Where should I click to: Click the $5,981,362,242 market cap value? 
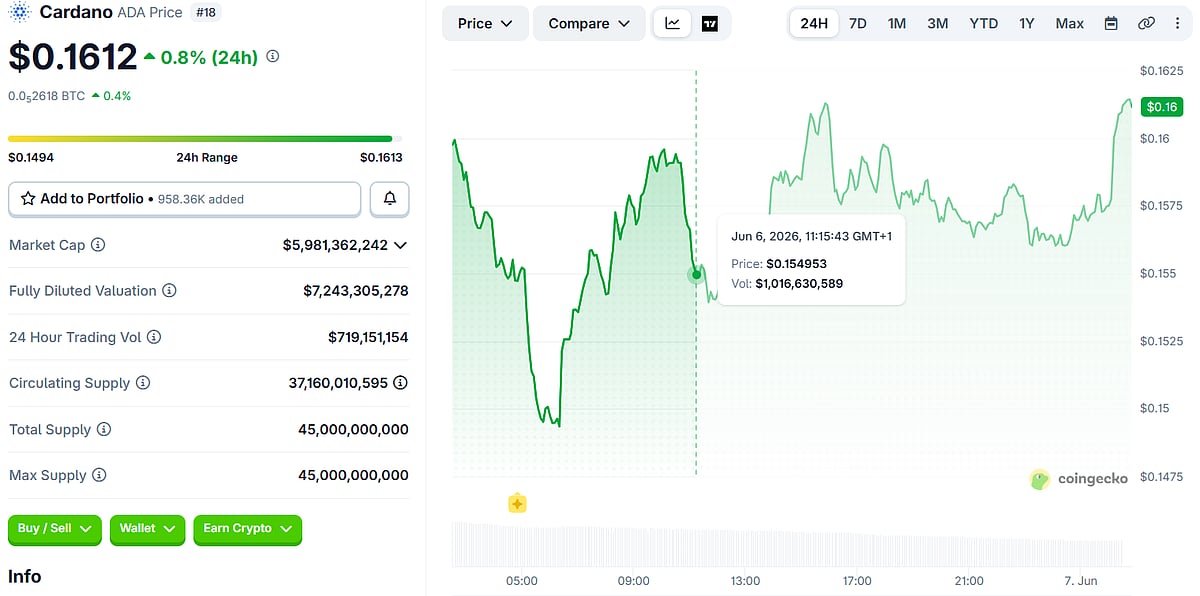(335, 245)
